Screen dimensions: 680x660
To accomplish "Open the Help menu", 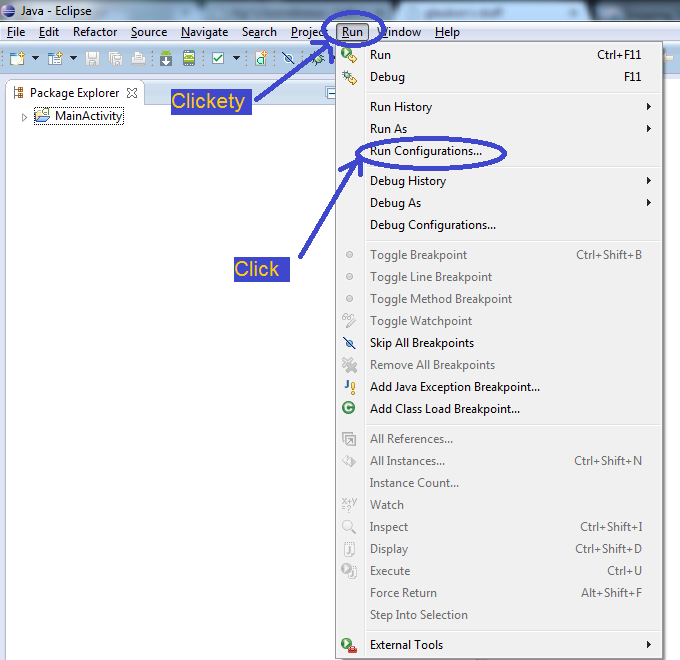I will point(447,32).
